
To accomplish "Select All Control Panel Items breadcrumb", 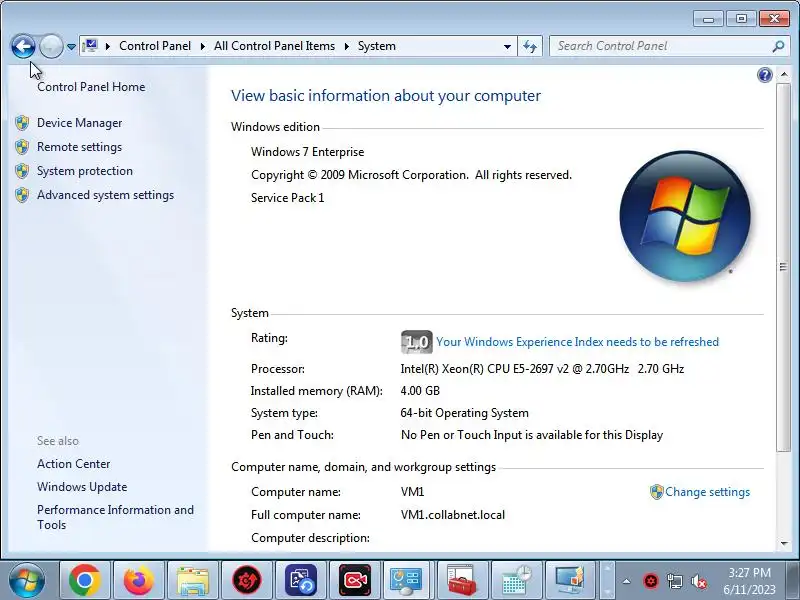I will coord(274,46).
